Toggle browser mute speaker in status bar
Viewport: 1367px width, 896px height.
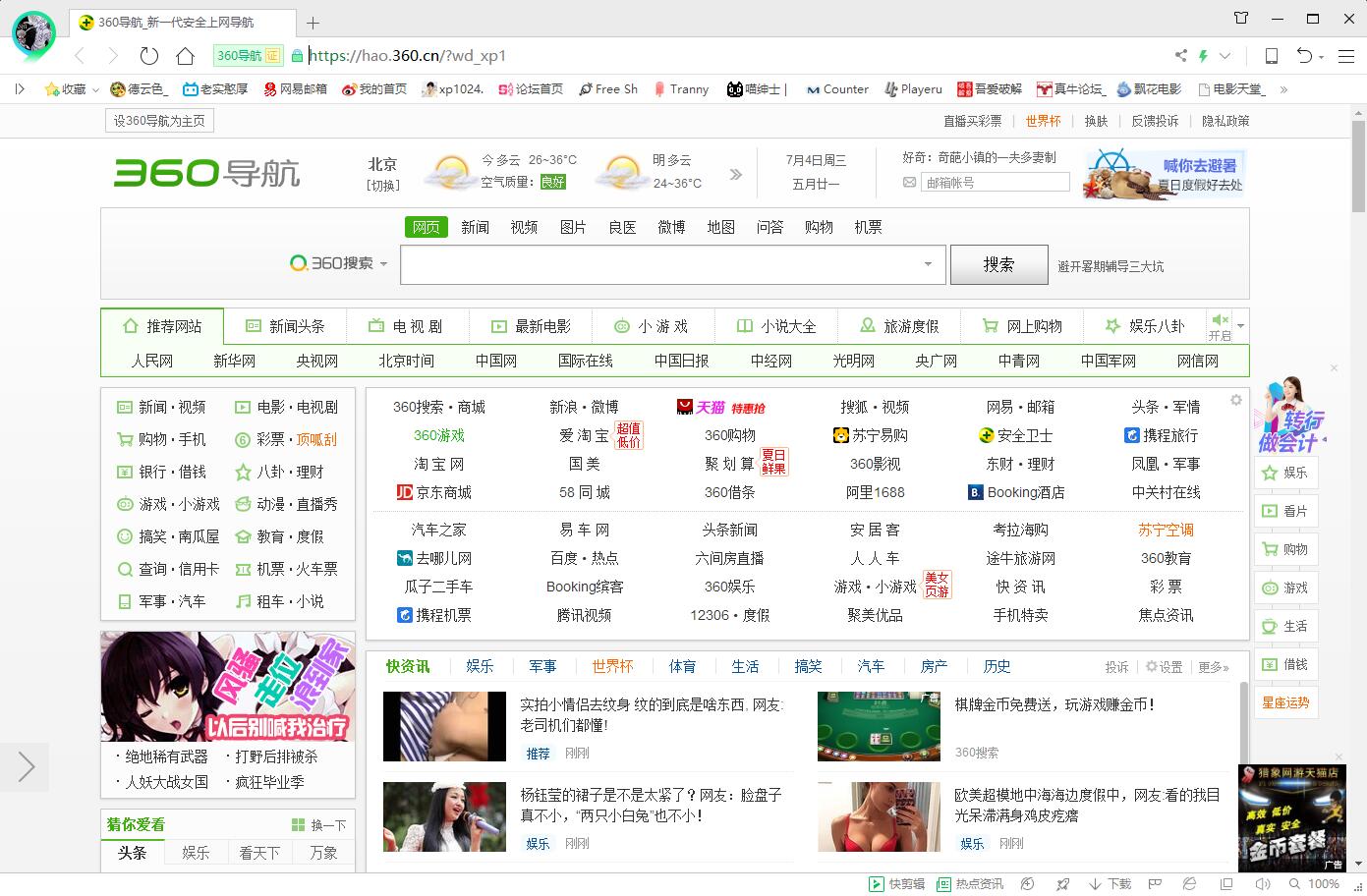click(x=1263, y=883)
